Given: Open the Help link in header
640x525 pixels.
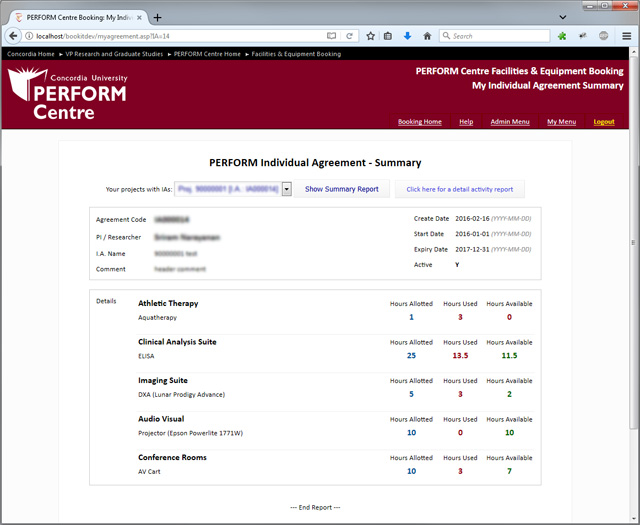Looking at the screenshot, I should click(466, 122).
